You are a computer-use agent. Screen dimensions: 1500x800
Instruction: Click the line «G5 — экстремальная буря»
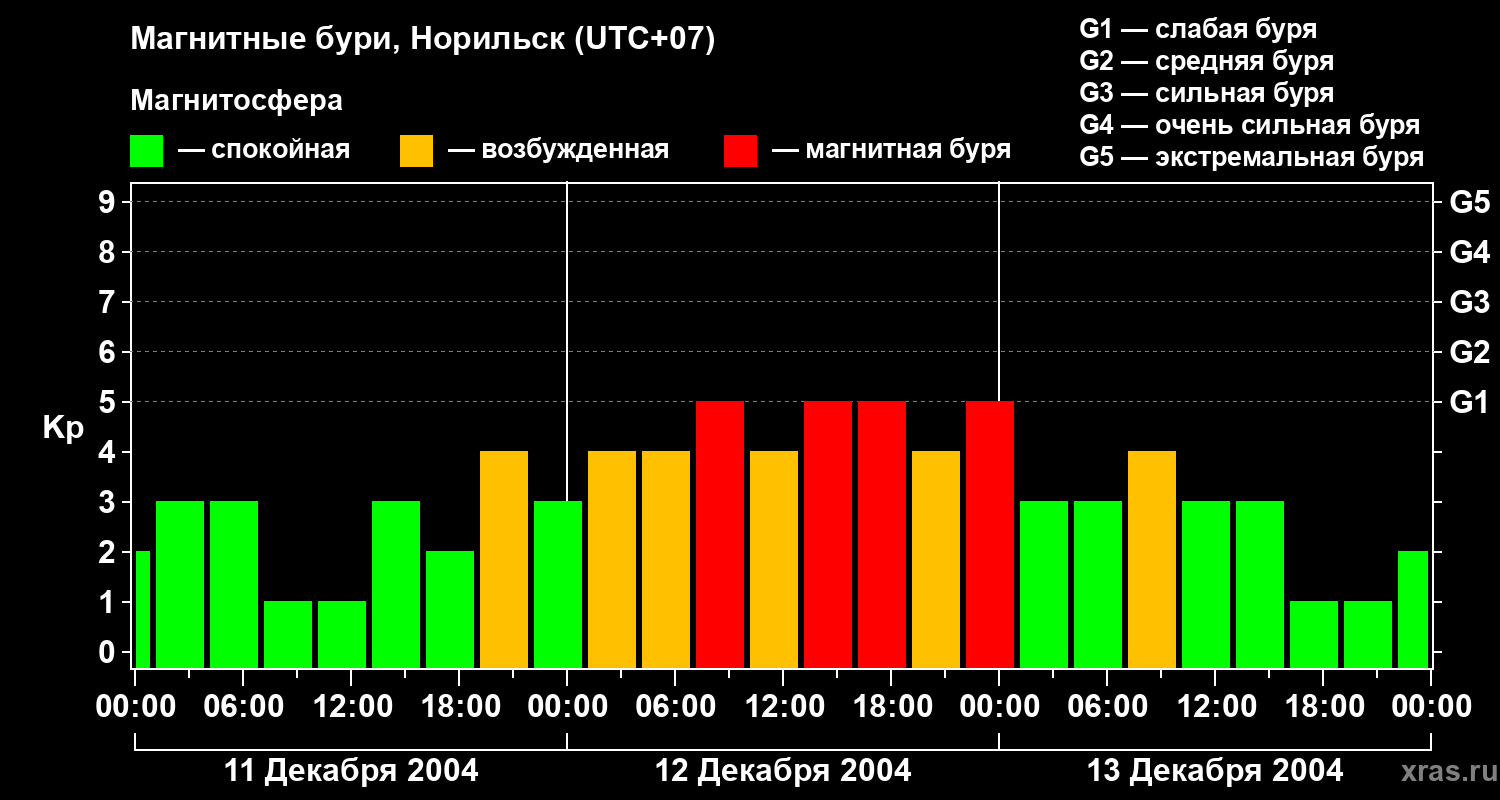(x=1251, y=157)
